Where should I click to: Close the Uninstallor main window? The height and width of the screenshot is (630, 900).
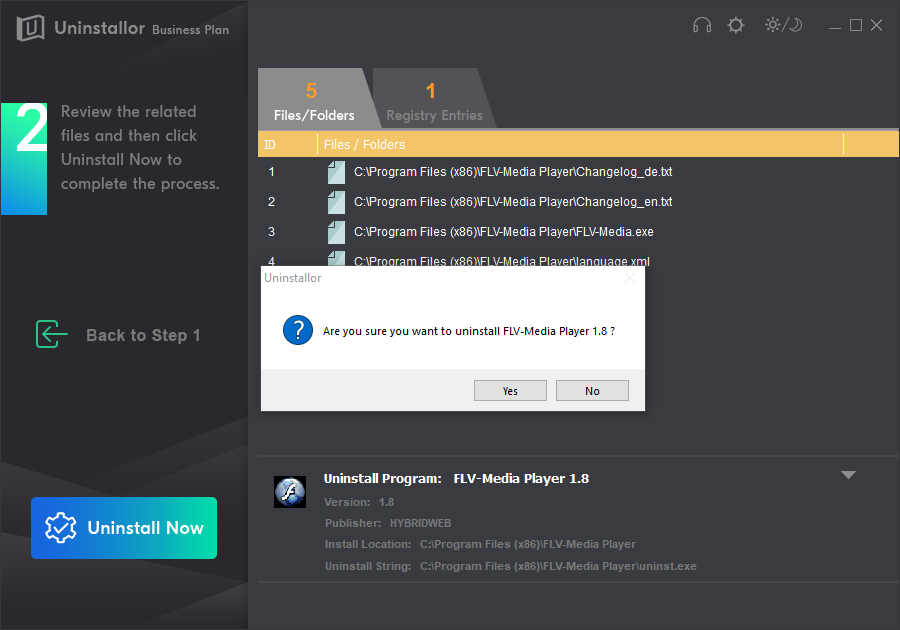pyautogui.click(x=876, y=25)
